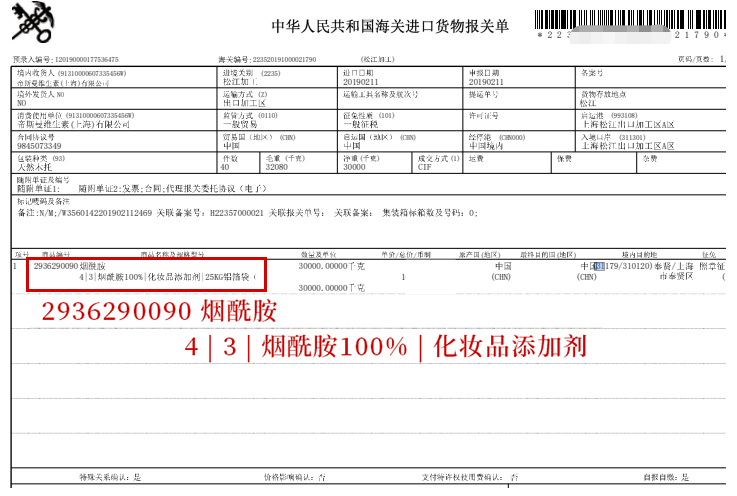
Task: Select 关联备案号 H22357000021
Action: click(x=210, y=213)
